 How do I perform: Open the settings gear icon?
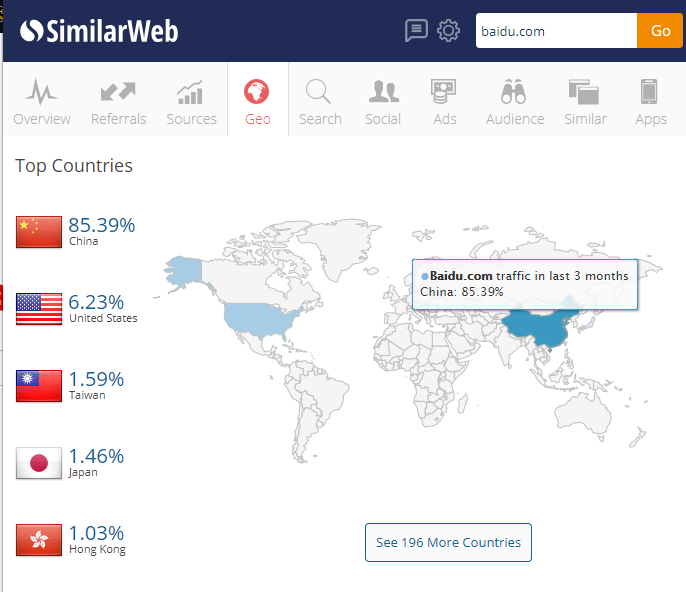click(448, 31)
